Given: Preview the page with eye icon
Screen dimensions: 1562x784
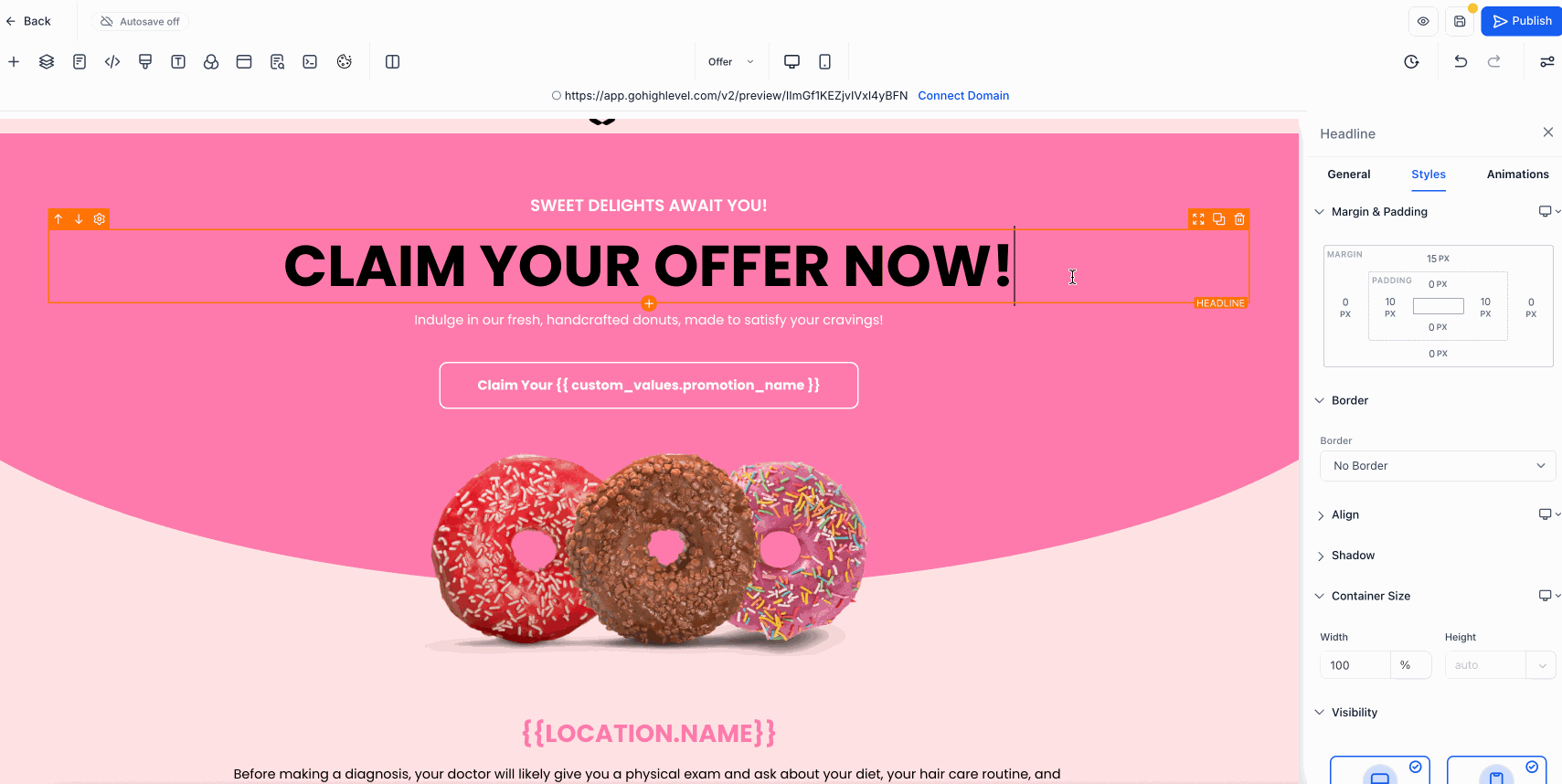Looking at the screenshot, I should [x=1423, y=21].
